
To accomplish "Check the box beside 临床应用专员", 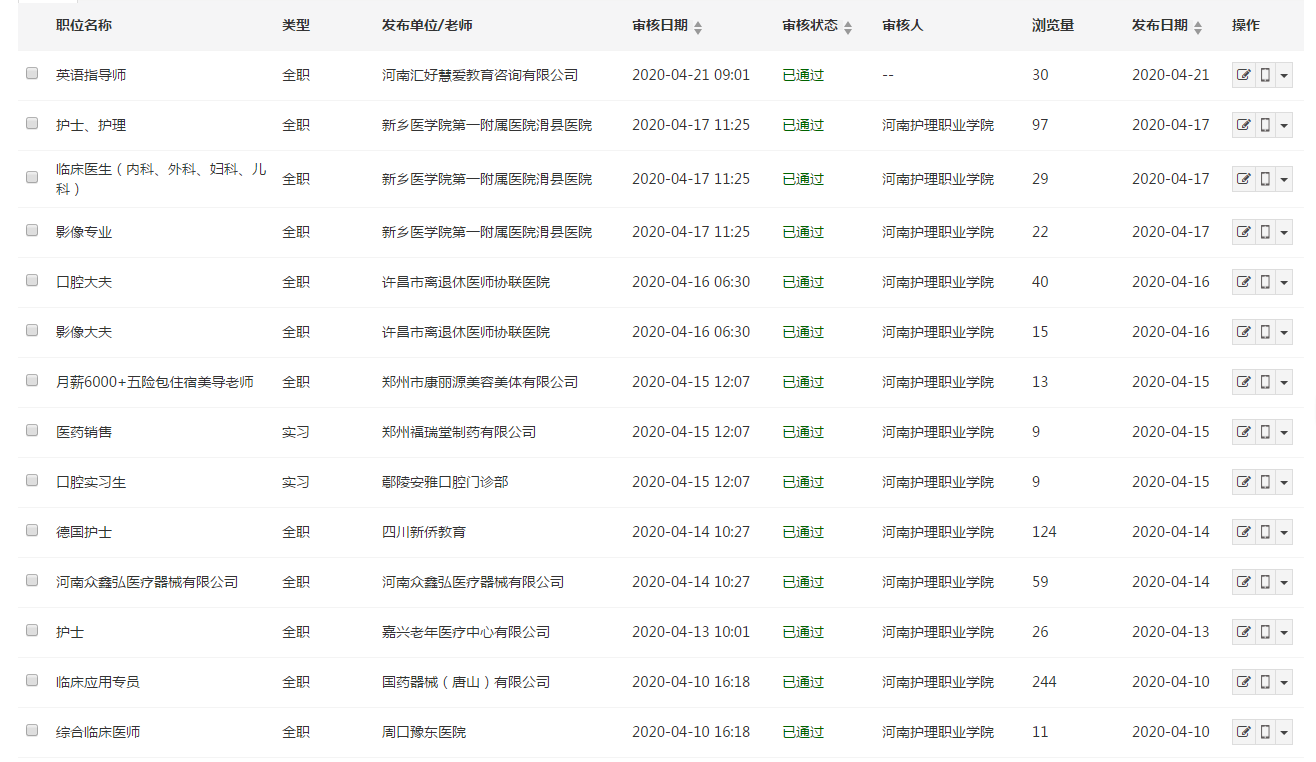I will (x=32, y=681).
